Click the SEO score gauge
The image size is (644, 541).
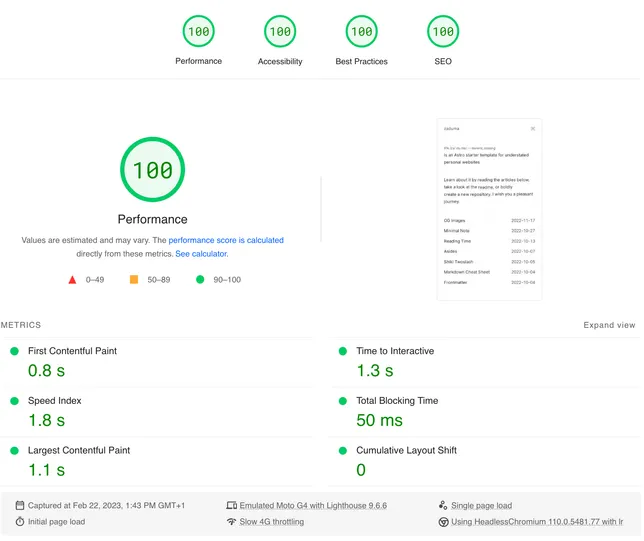442,32
